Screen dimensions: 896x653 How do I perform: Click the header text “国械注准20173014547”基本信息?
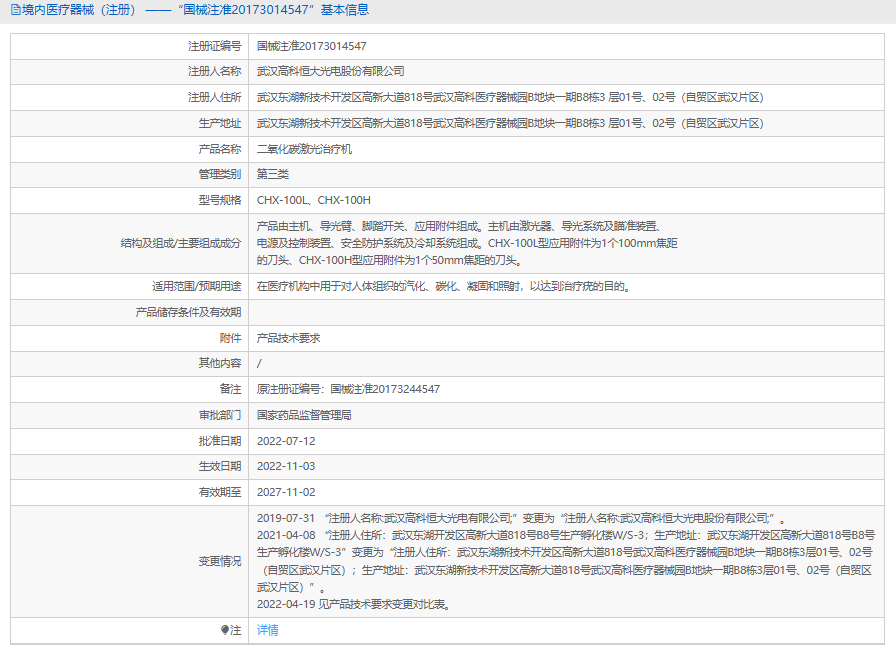click(273, 10)
